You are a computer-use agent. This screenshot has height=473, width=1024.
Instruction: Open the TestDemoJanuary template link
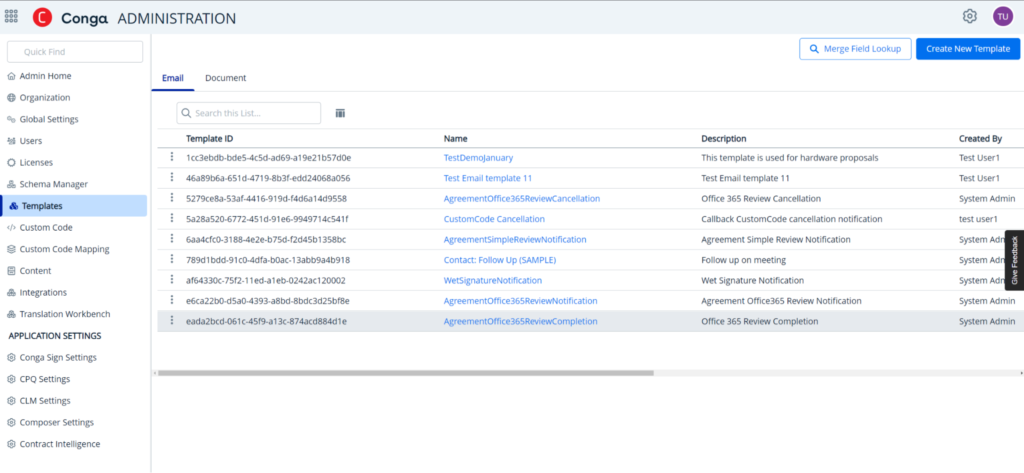coord(478,157)
